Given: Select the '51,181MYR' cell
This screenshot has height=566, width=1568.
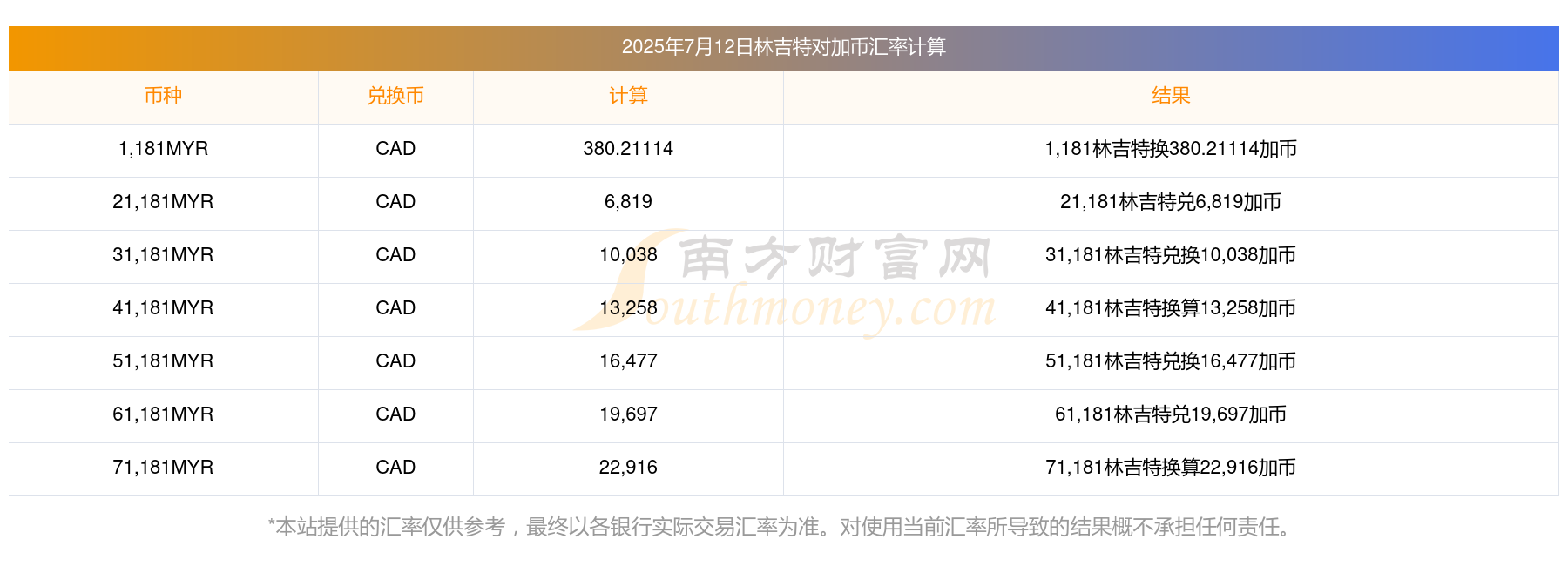Looking at the screenshot, I should (163, 361).
